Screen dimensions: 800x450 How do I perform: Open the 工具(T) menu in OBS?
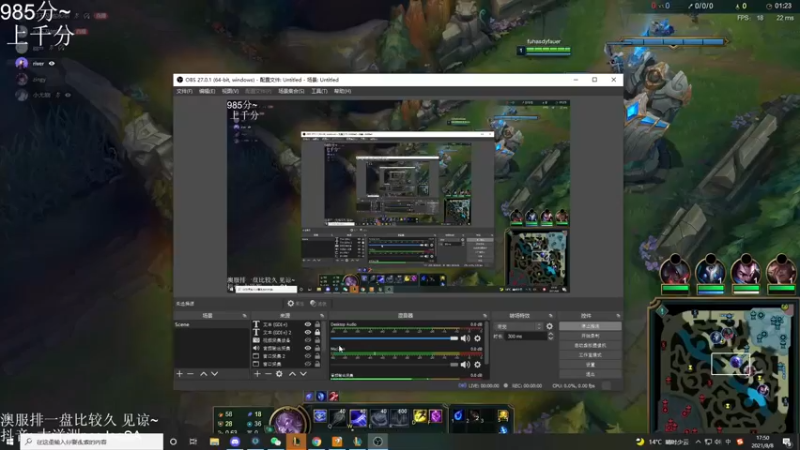319,91
